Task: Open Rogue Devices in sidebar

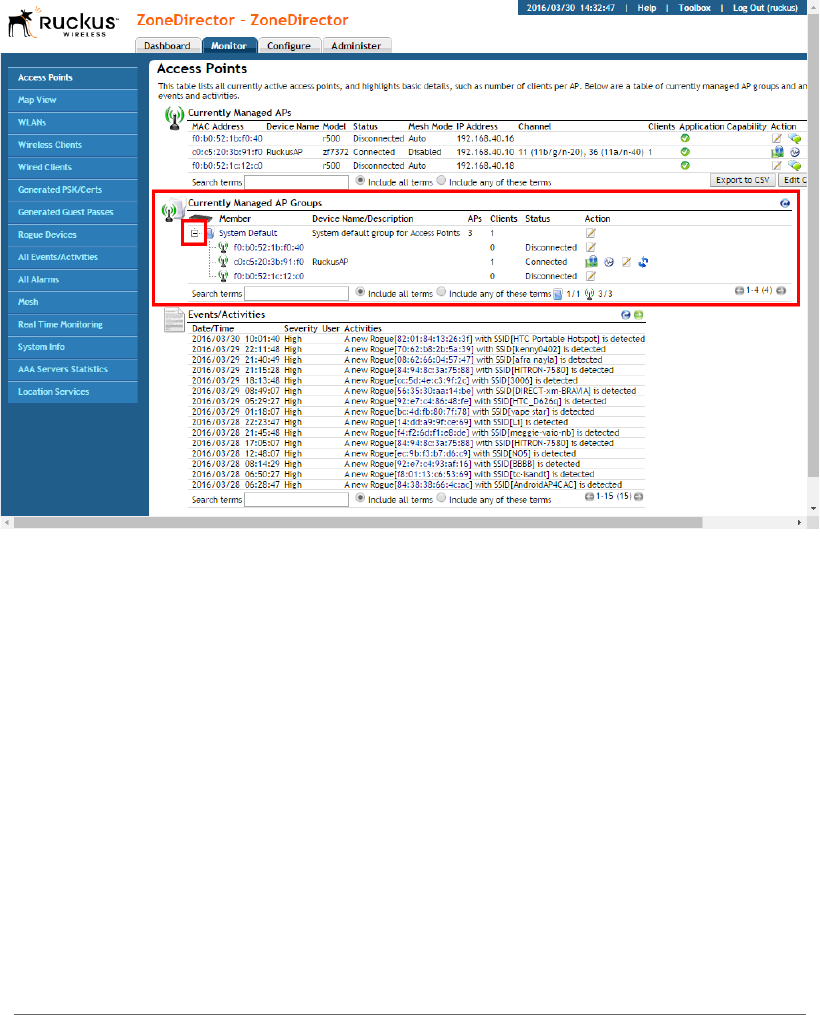Action: click(x=72, y=235)
